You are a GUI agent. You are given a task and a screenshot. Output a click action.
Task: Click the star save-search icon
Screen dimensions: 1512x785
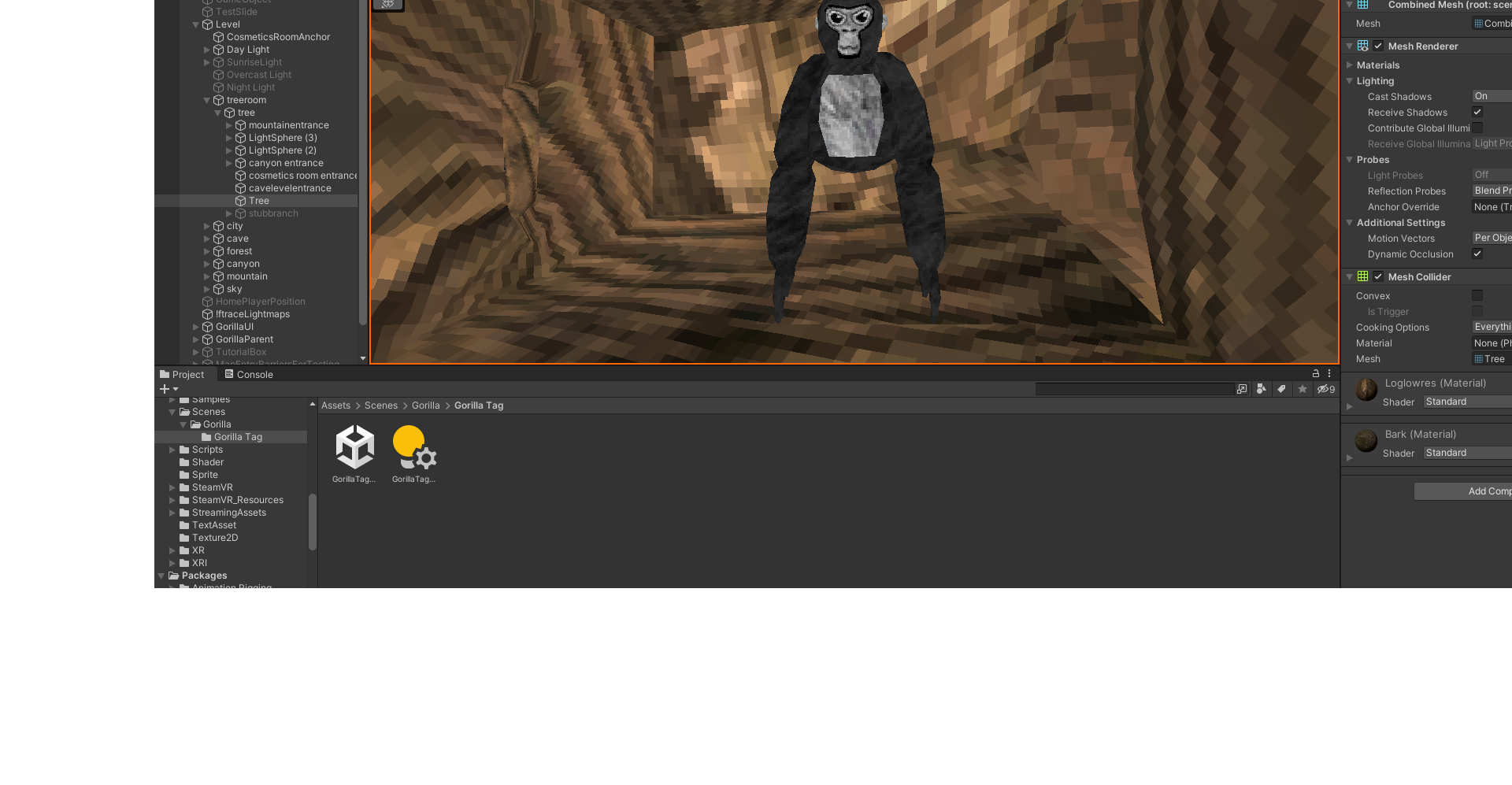coord(1303,389)
